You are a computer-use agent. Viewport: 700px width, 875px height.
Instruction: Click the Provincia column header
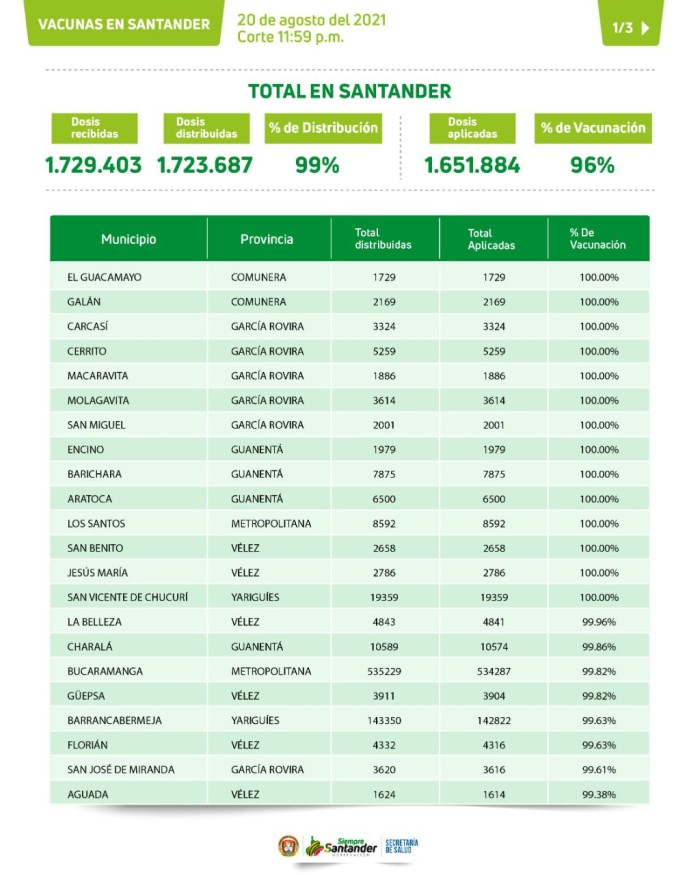pos(267,239)
